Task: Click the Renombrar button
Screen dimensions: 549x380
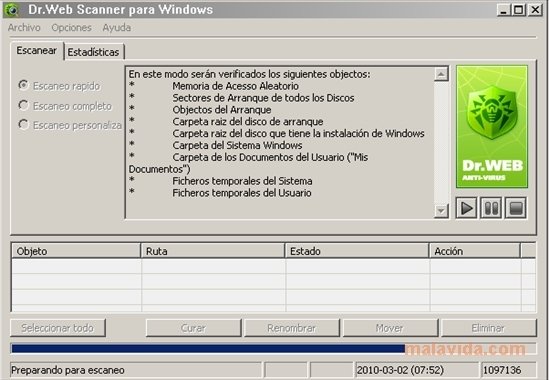Action: [292, 328]
